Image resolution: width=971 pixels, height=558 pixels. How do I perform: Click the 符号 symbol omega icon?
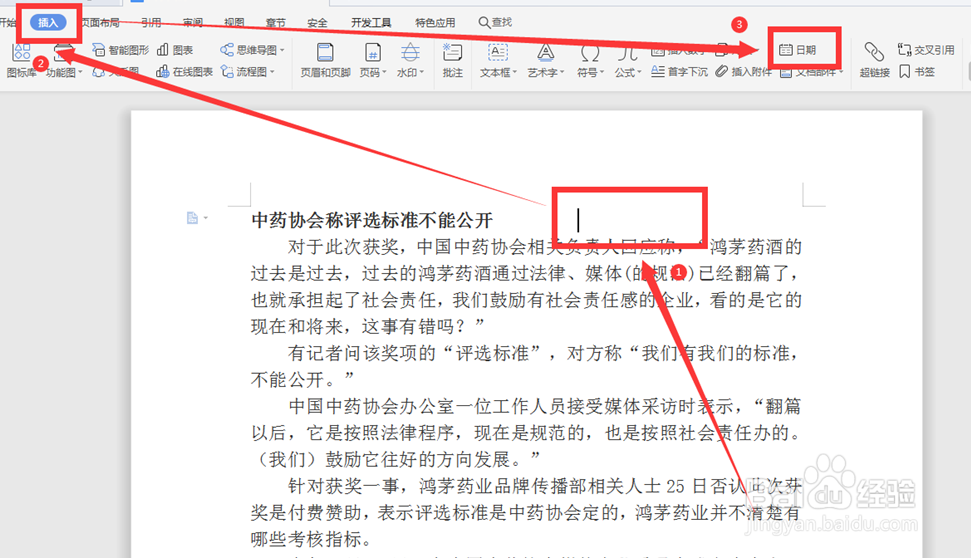coord(590,53)
